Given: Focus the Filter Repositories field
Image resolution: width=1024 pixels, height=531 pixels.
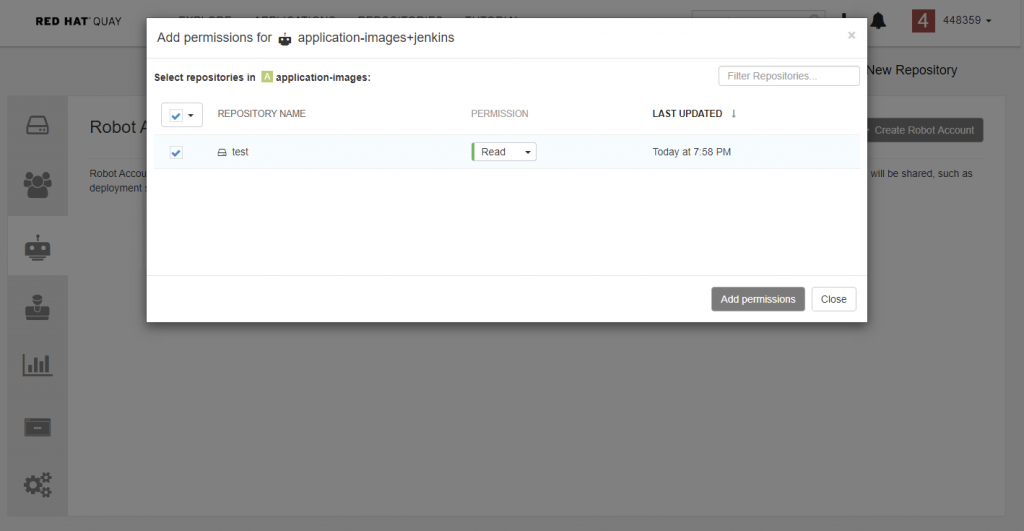Looking at the screenshot, I should coord(788,76).
